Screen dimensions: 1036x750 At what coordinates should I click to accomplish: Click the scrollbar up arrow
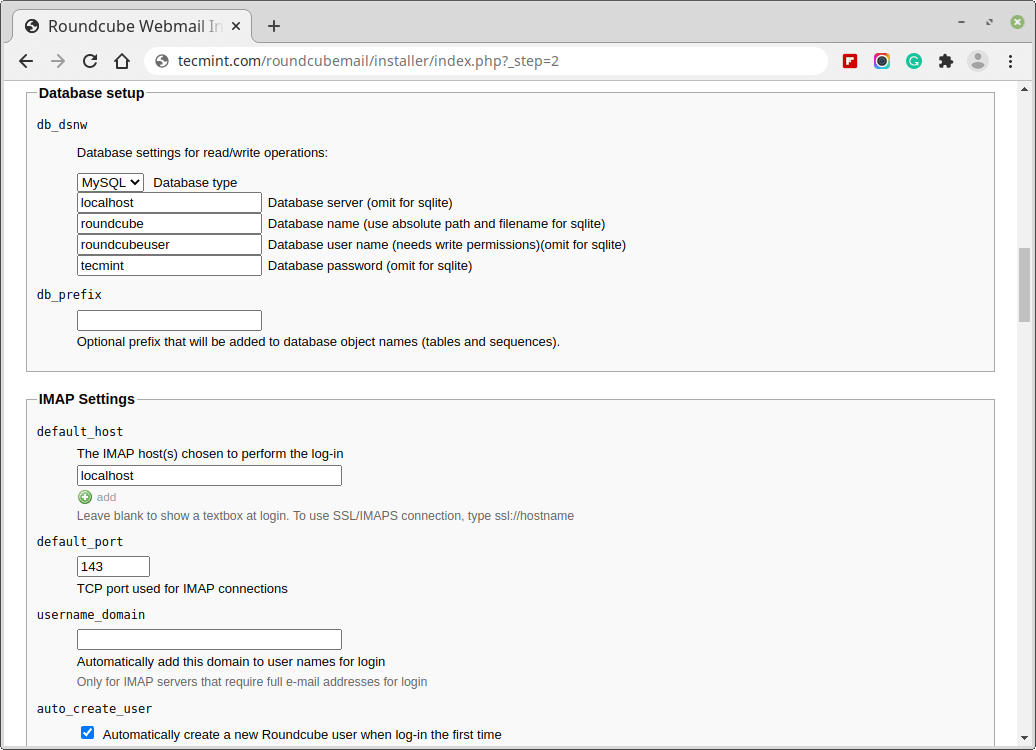[x=1024, y=89]
